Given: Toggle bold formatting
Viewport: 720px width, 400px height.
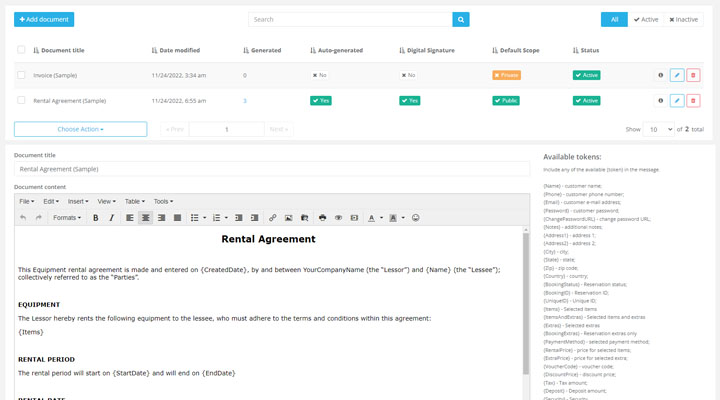Looking at the screenshot, I should click(96, 218).
